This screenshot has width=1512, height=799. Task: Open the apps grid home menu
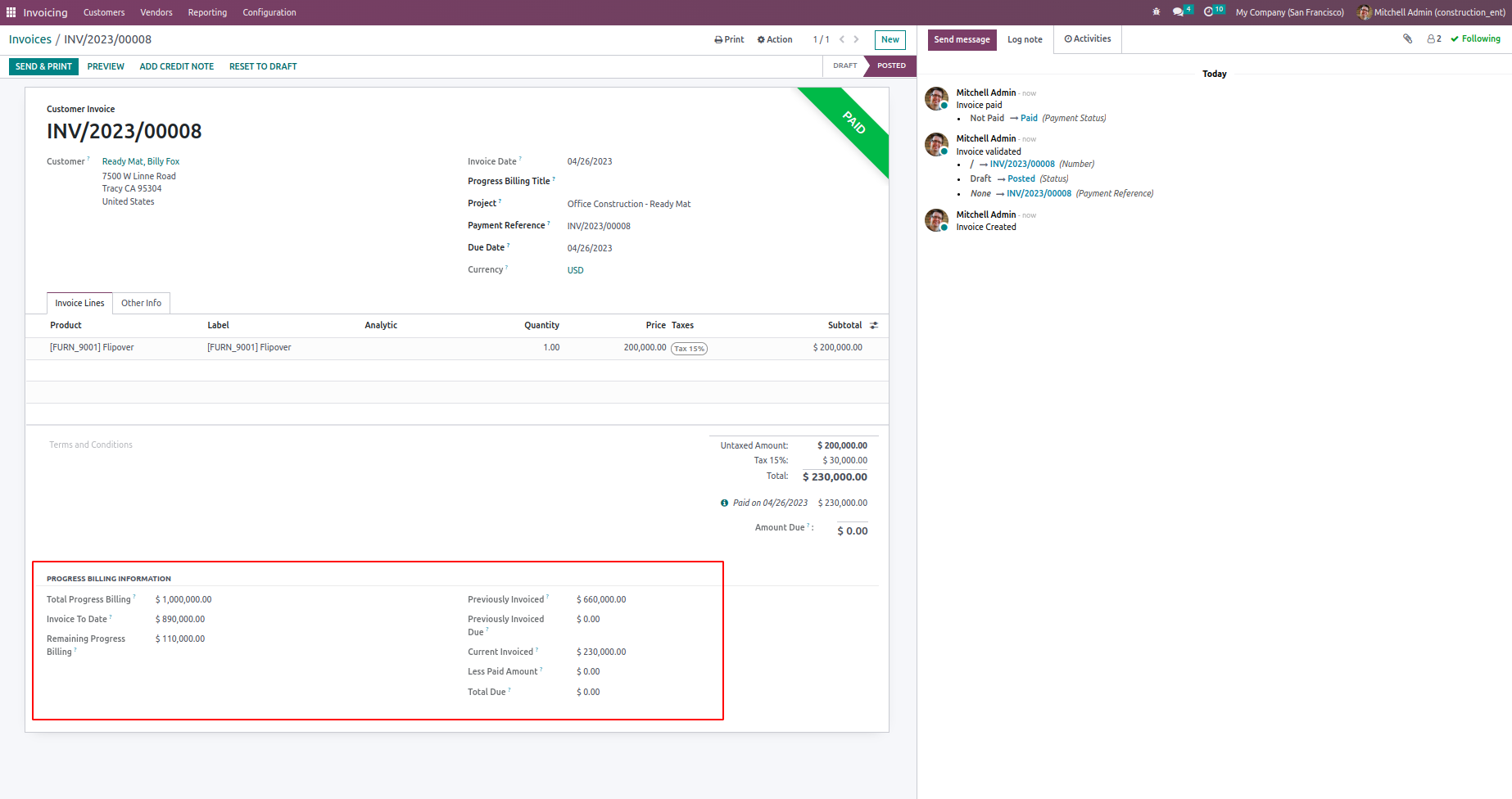[11, 12]
